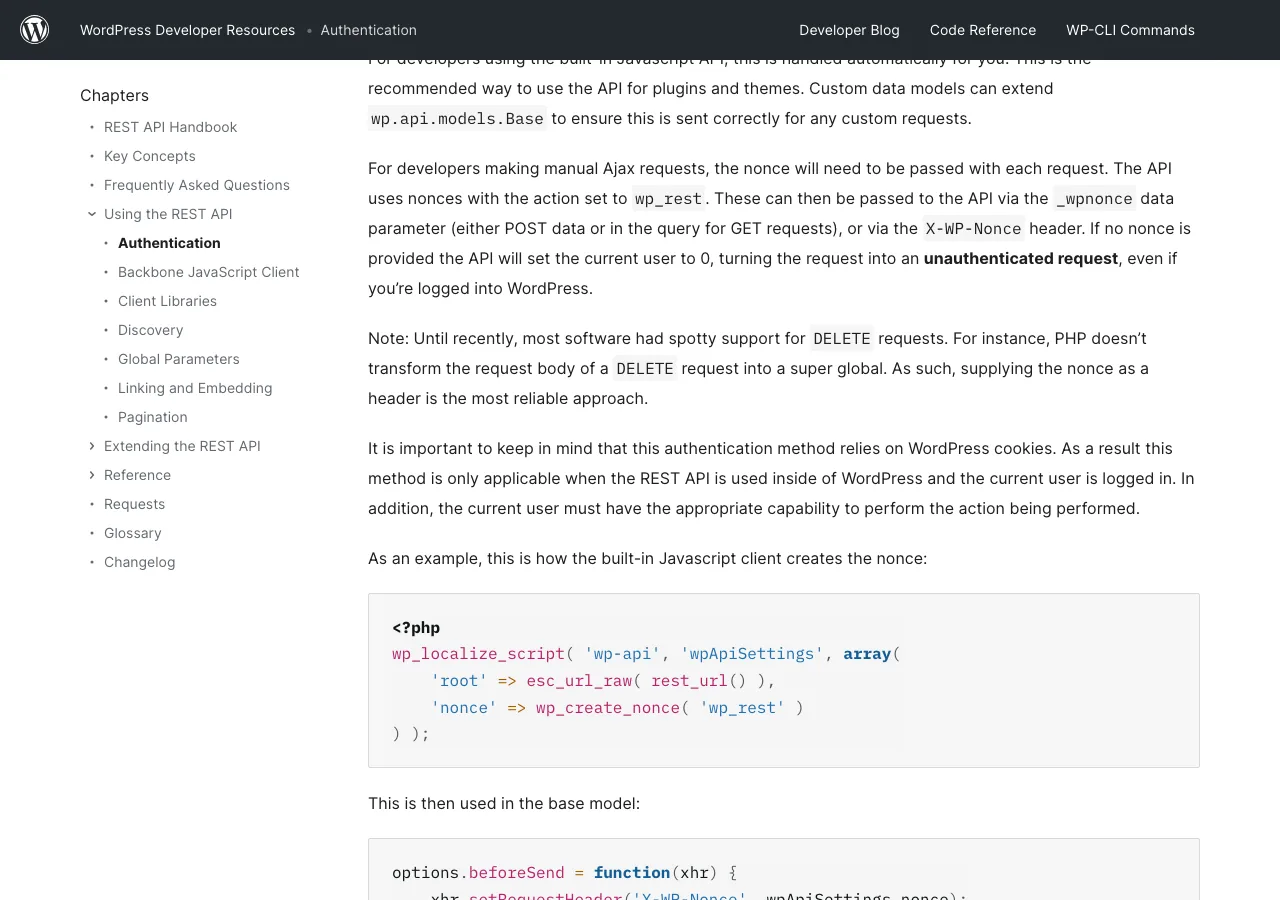
Task: Click the X-WP-Nonce inline code in paragraph
Action: 973,229
